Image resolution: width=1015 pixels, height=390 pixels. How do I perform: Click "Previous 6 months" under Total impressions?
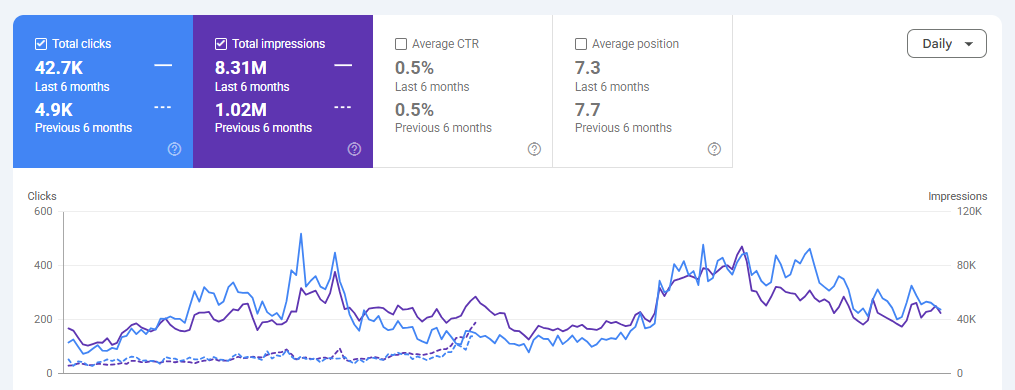point(263,128)
